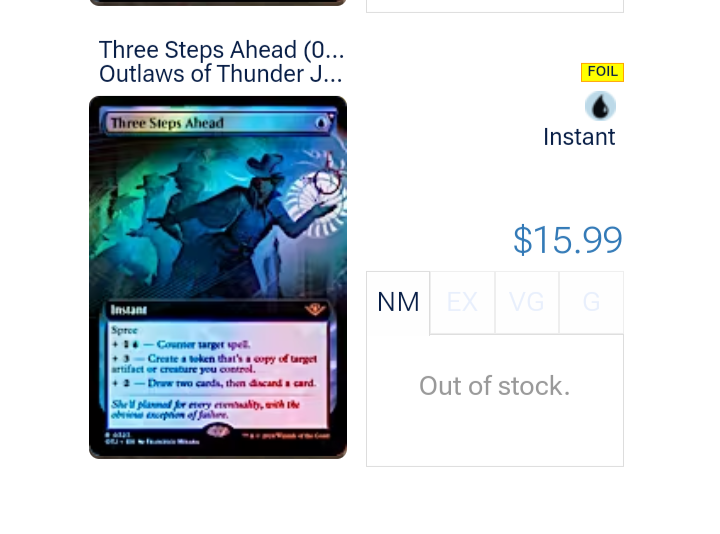Open the Outlaws of Thunder J... set link

220,73
